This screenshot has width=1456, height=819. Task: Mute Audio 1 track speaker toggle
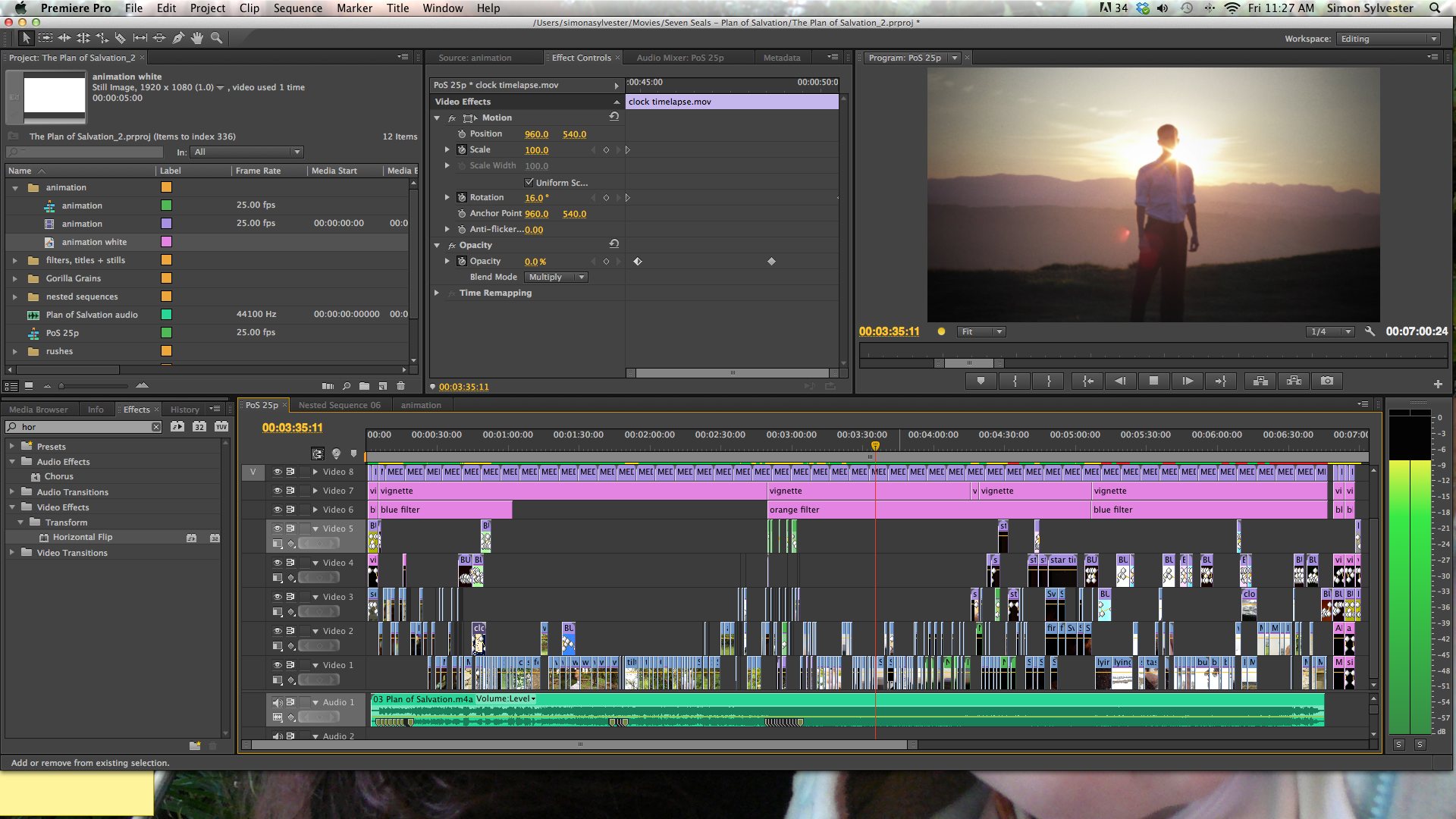tap(278, 702)
